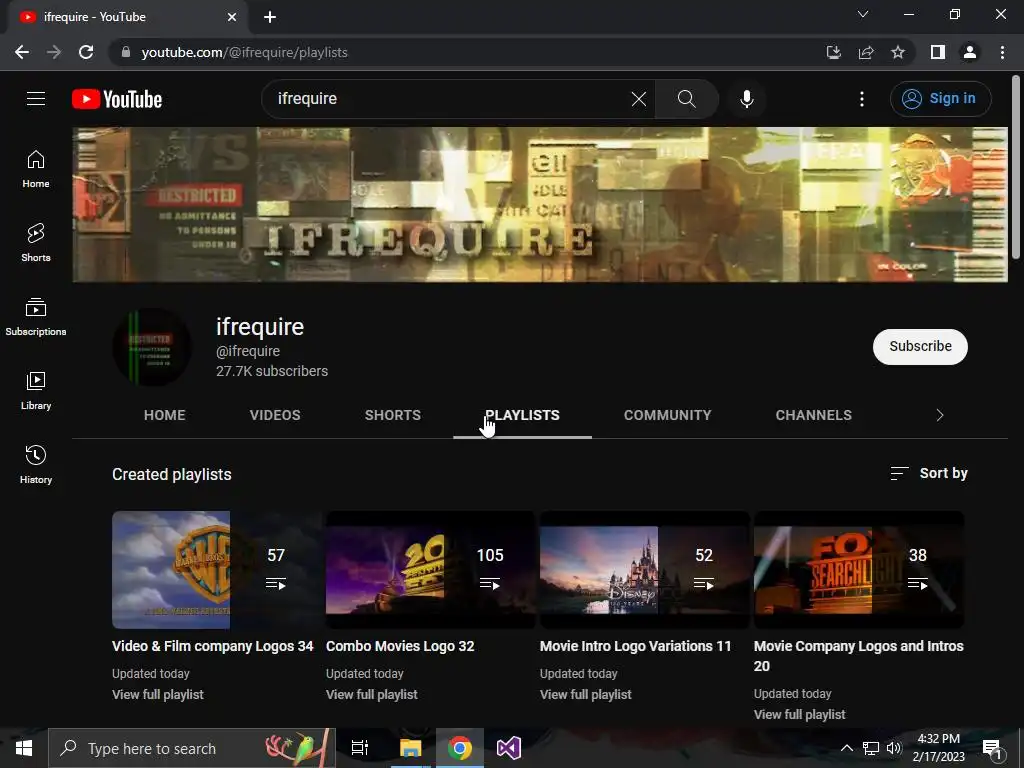Open Disney castle playlist thumbnail
Screen dimensions: 1024x768
(x=645, y=569)
